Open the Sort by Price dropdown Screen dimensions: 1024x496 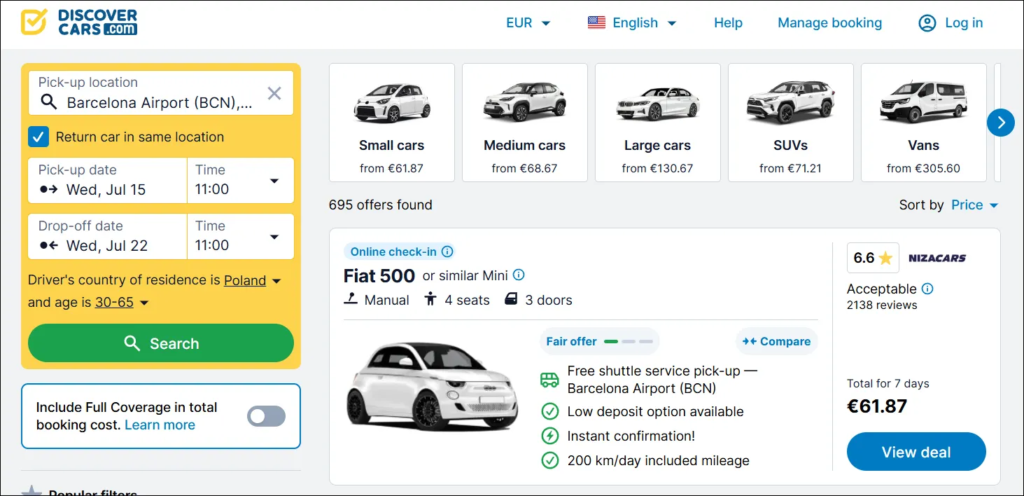point(975,205)
